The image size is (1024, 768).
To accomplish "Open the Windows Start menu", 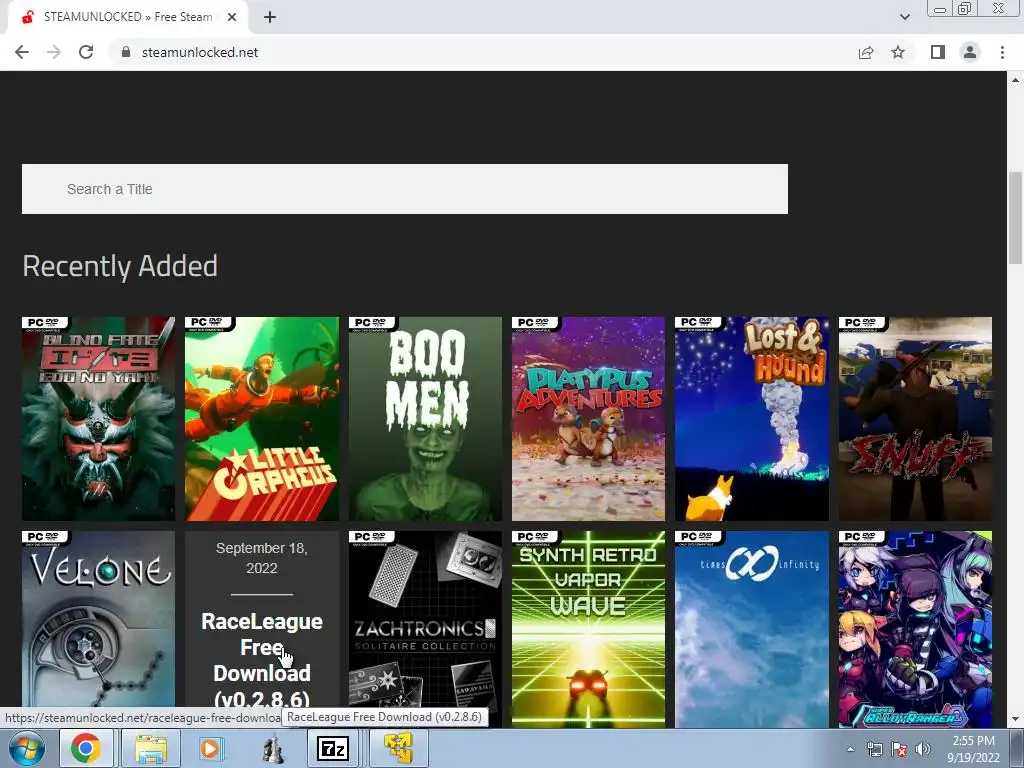I will tap(27, 748).
